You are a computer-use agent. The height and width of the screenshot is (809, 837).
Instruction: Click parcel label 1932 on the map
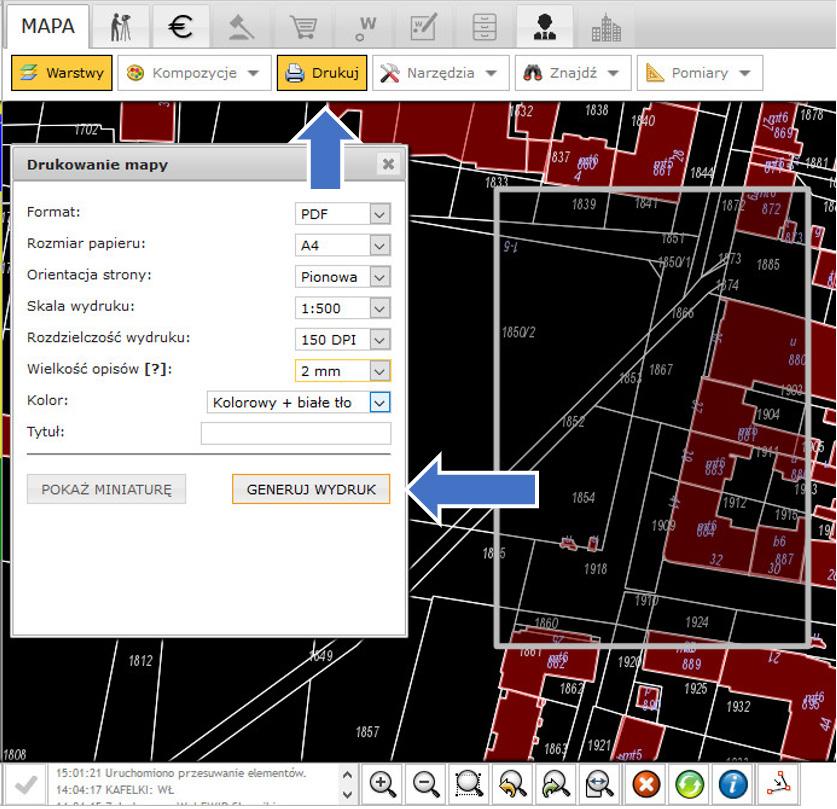click(x=738, y=707)
